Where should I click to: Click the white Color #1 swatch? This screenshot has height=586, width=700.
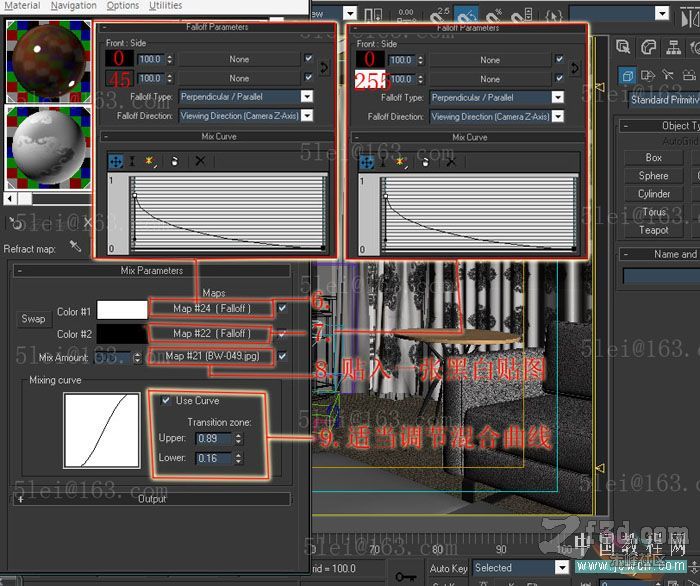click(121, 311)
